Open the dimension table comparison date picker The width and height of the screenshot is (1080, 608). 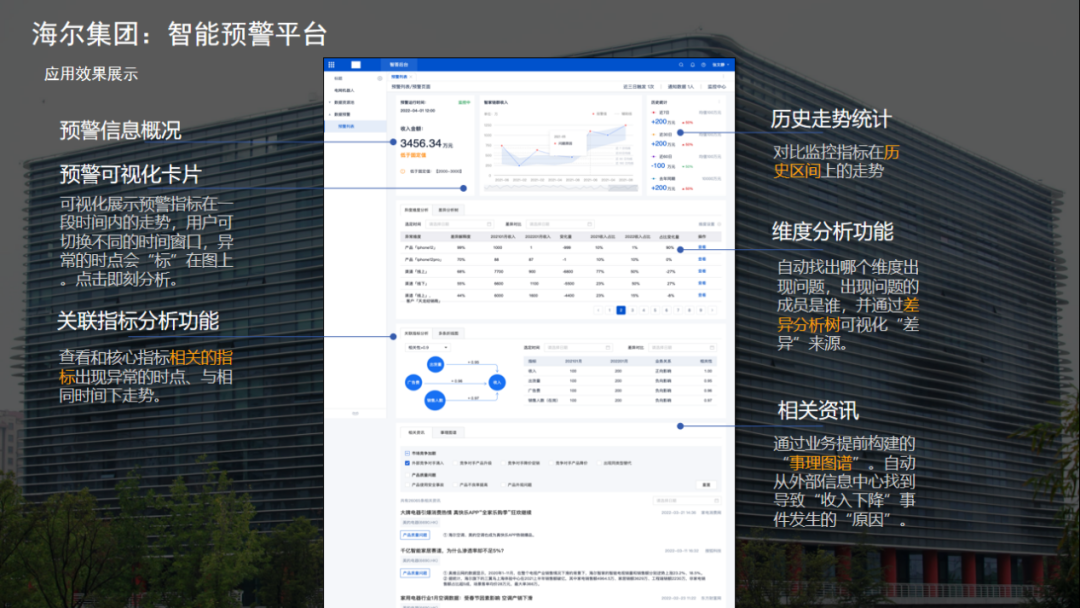(559, 224)
